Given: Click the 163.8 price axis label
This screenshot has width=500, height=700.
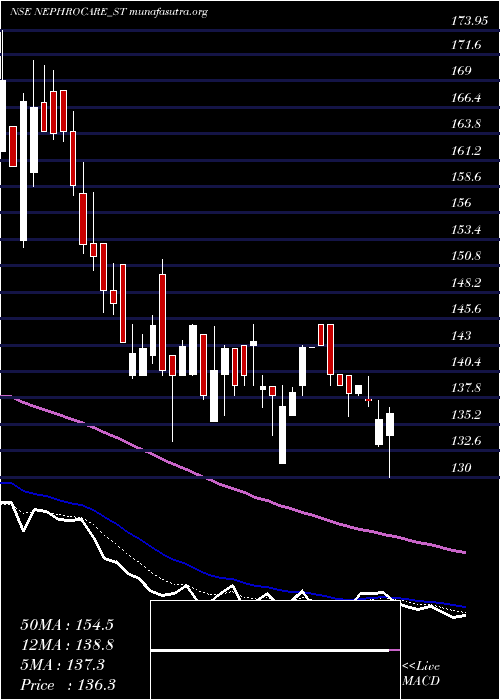Looking at the screenshot, I should tap(467, 124).
